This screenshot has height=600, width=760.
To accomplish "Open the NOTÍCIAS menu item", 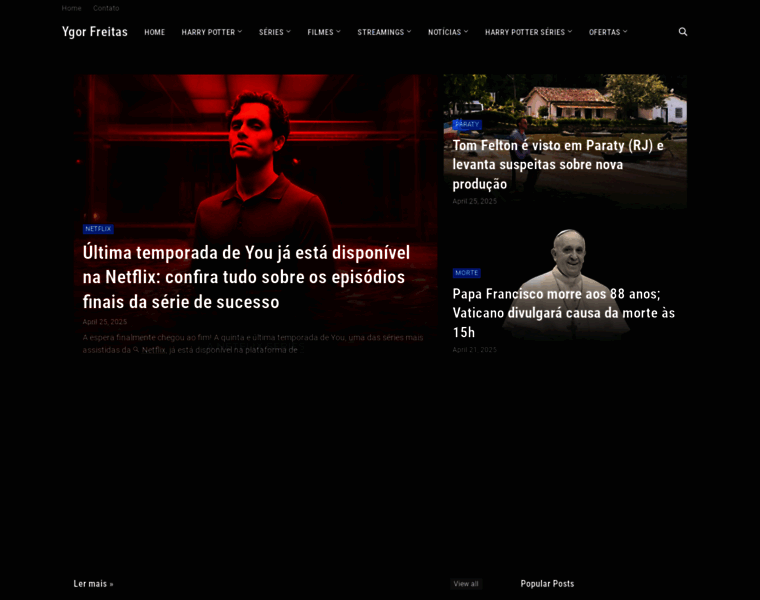I will point(444,32).
